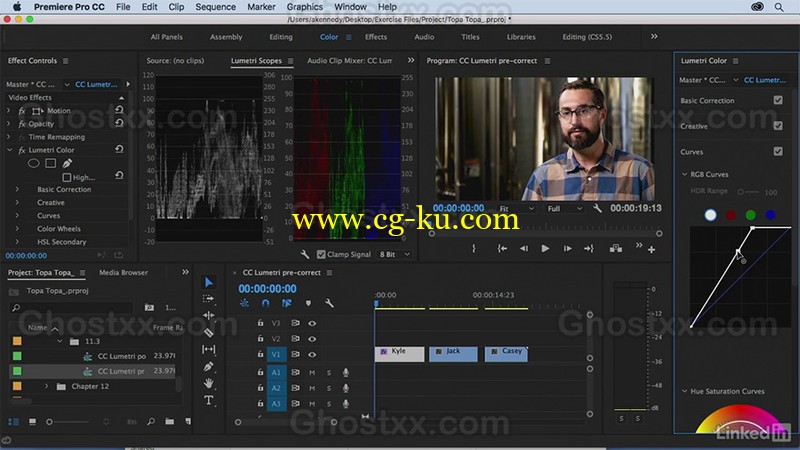Select the Selection arrow tool
The image size is (800, 450).
209,282
